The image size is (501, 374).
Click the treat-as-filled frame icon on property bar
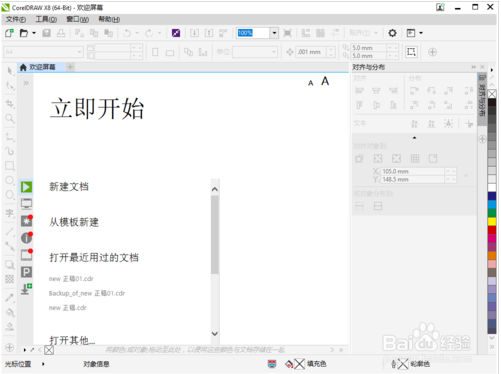click(411, 52)
